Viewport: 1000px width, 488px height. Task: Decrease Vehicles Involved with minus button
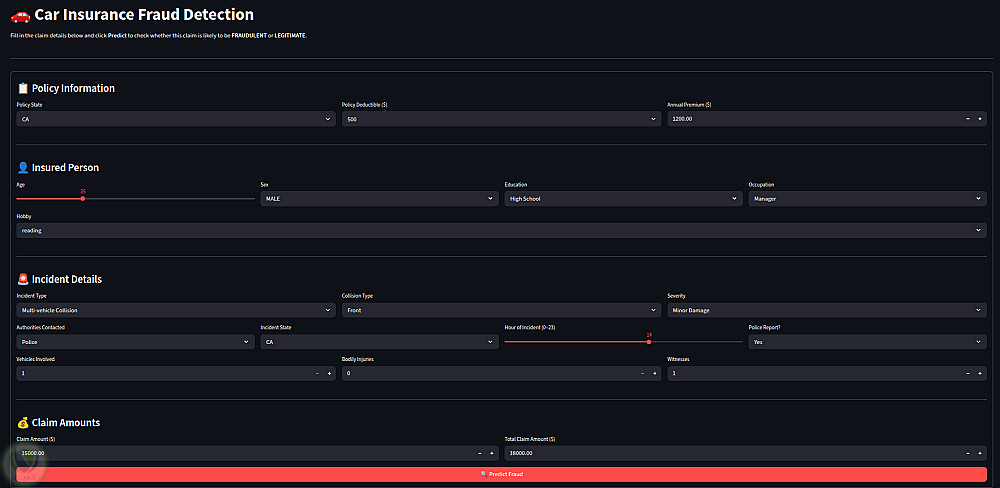pyautogui.click(x=317, y=373)
